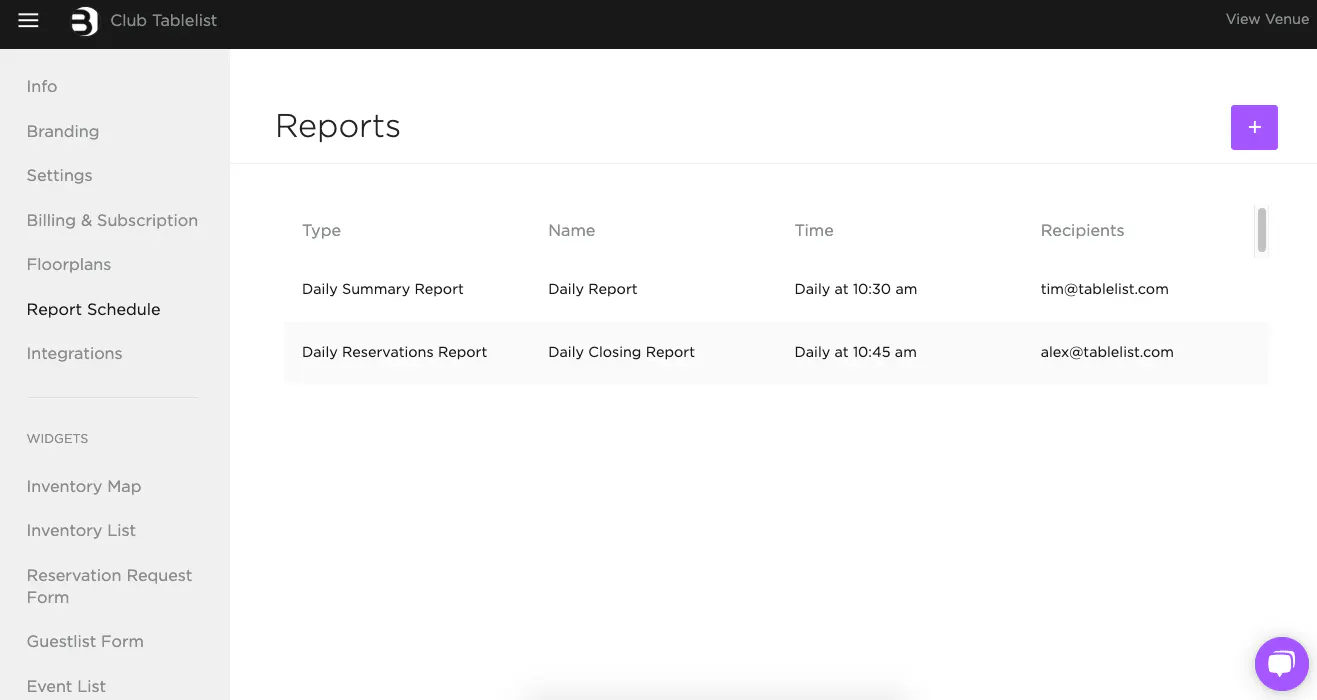Open Guestlist Form widget
This screenshot has width=1317, height=700.
85,642
